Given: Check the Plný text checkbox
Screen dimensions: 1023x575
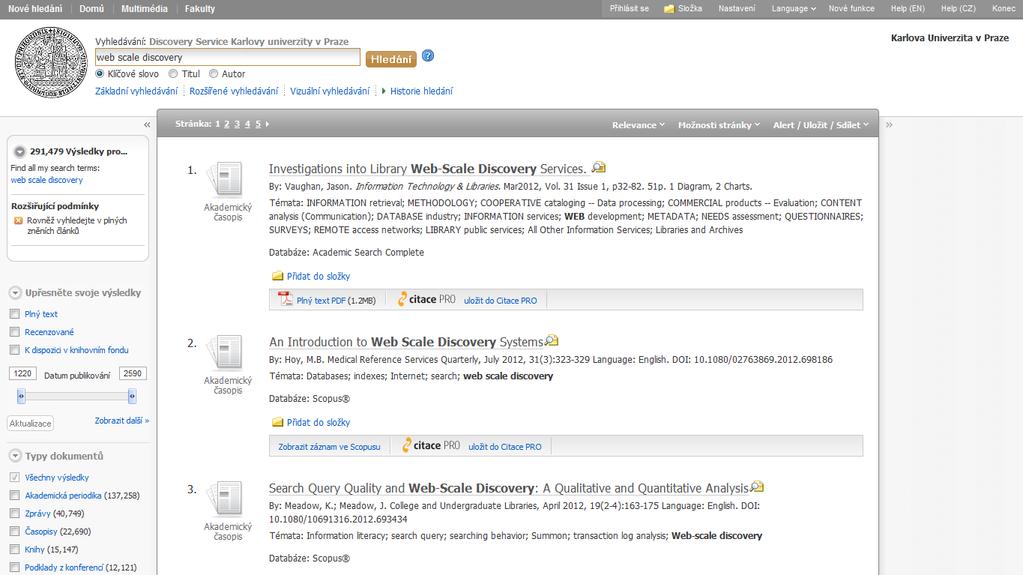Looking at the screenshot, I should point(14,314).
